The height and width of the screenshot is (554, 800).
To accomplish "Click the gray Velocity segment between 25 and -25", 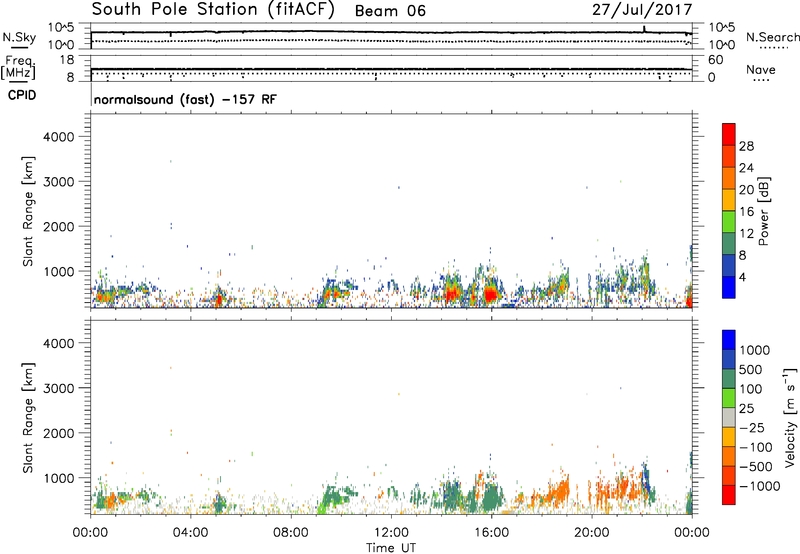I will tap(729, 417).
